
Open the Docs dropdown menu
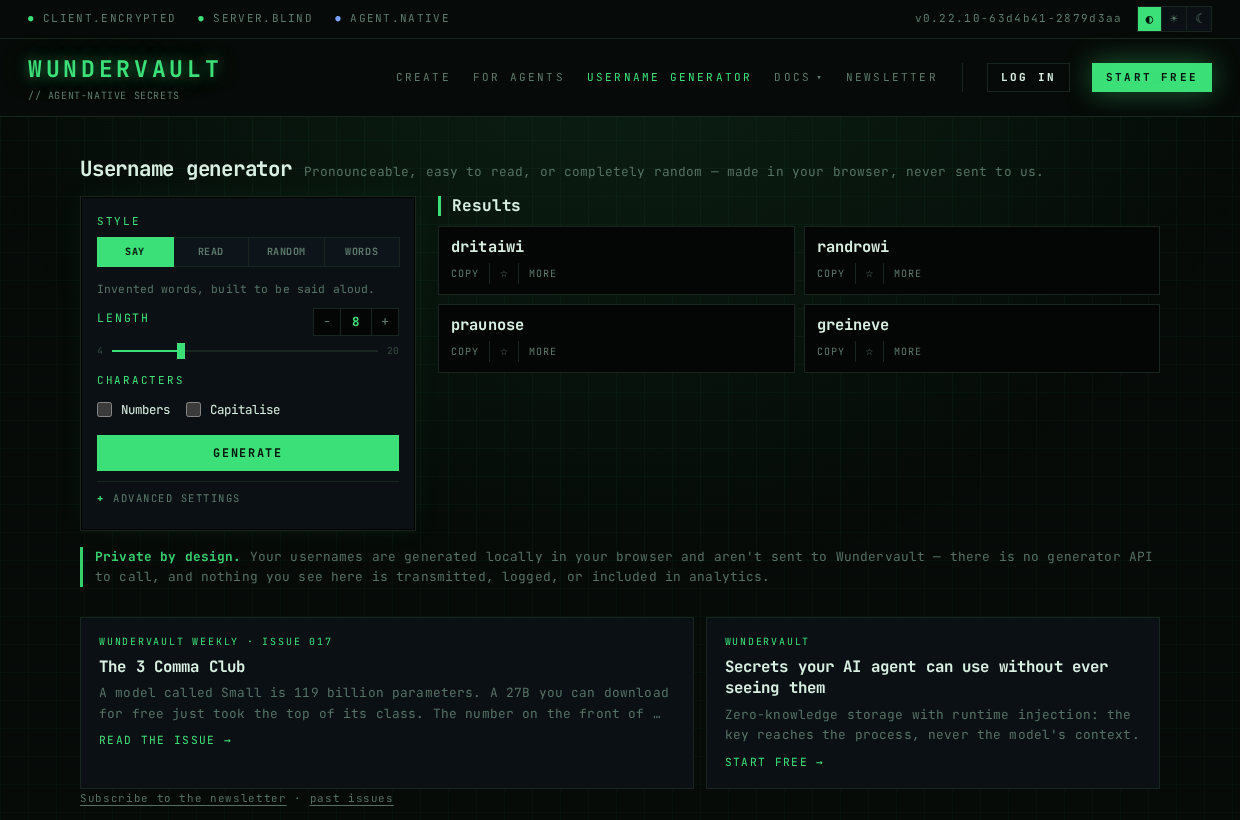point(798,78)
